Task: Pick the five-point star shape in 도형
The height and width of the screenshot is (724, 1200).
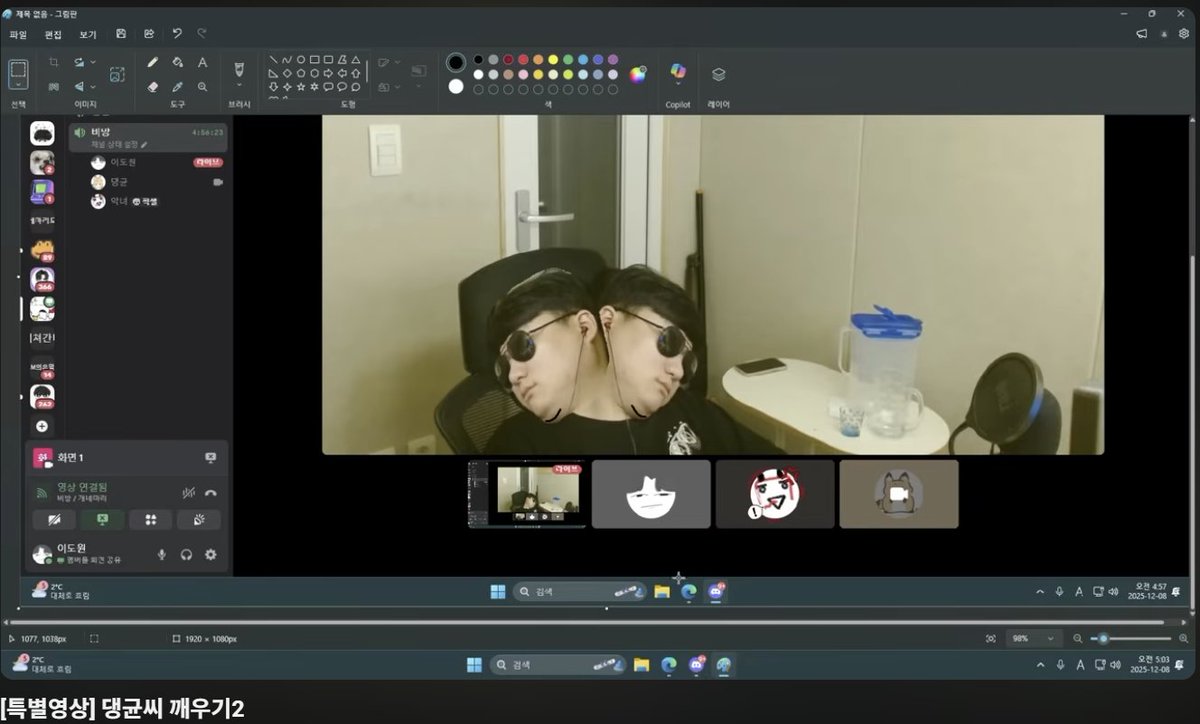Action: 301,87
